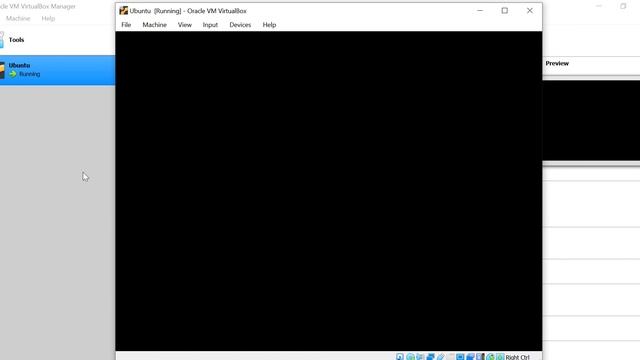Open Help menu in Ubuntu VM window
640x360 pixels.
(269, 25)
